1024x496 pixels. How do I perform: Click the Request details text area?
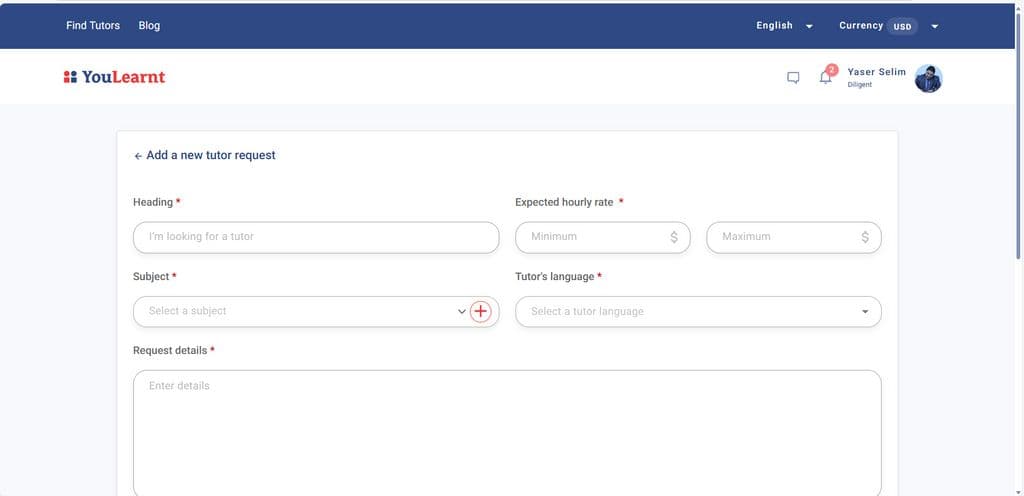(507, 434)
